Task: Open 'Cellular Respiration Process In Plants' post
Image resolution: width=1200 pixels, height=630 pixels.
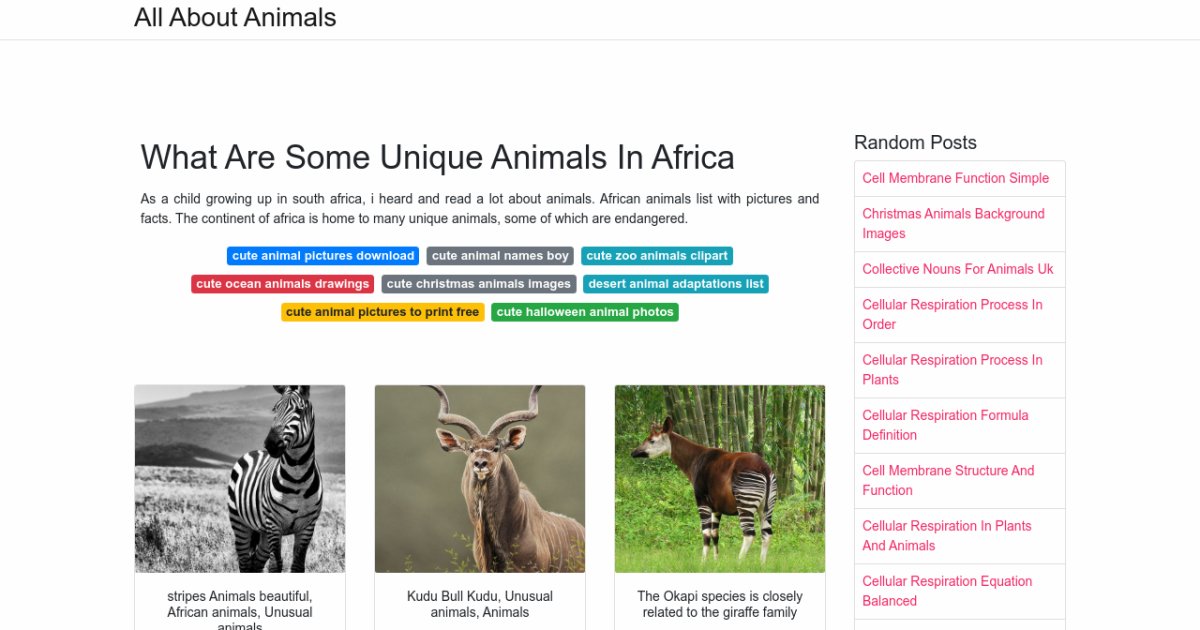Action: (952, 369)
